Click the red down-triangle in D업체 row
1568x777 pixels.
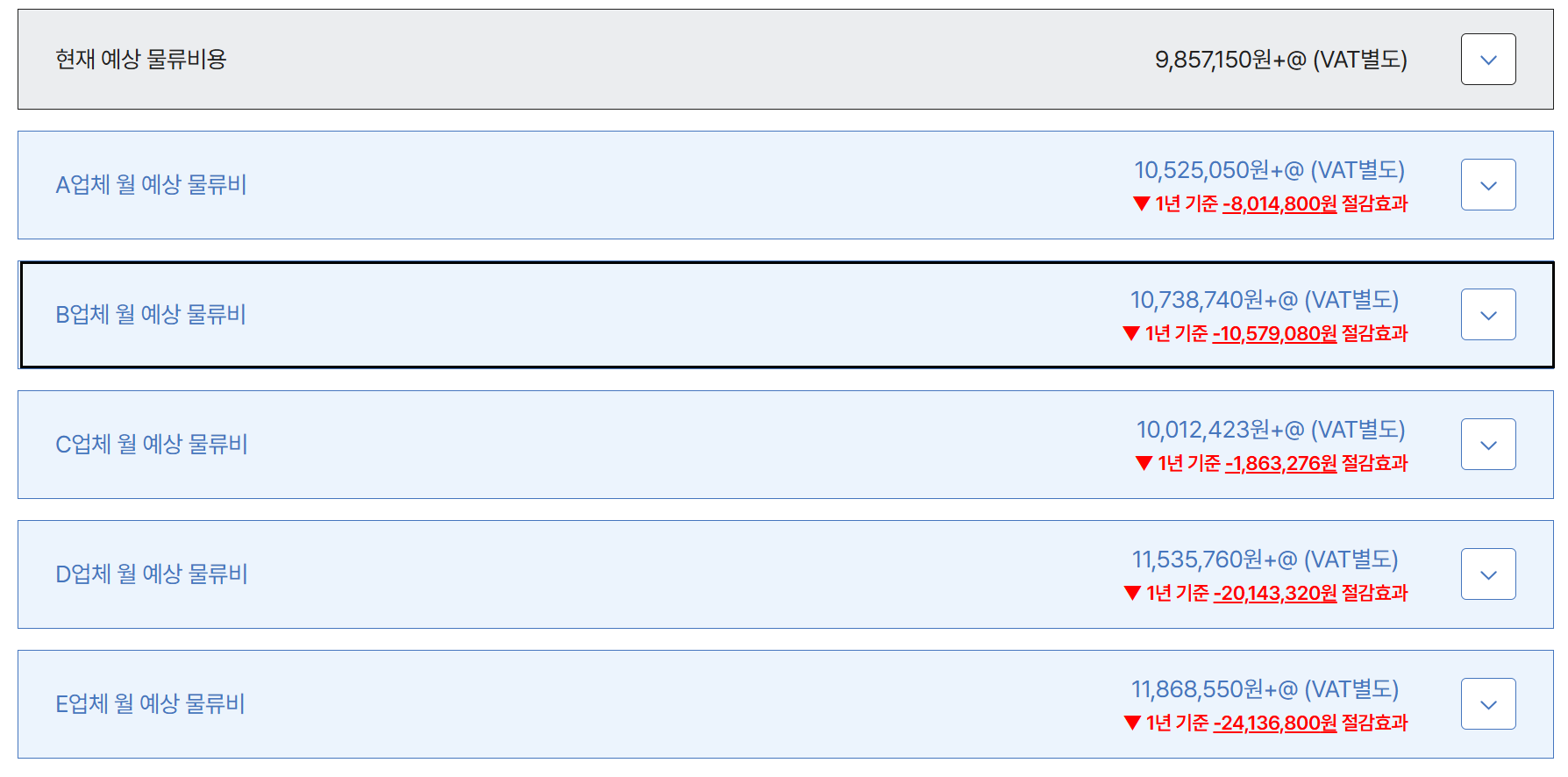1132,594
